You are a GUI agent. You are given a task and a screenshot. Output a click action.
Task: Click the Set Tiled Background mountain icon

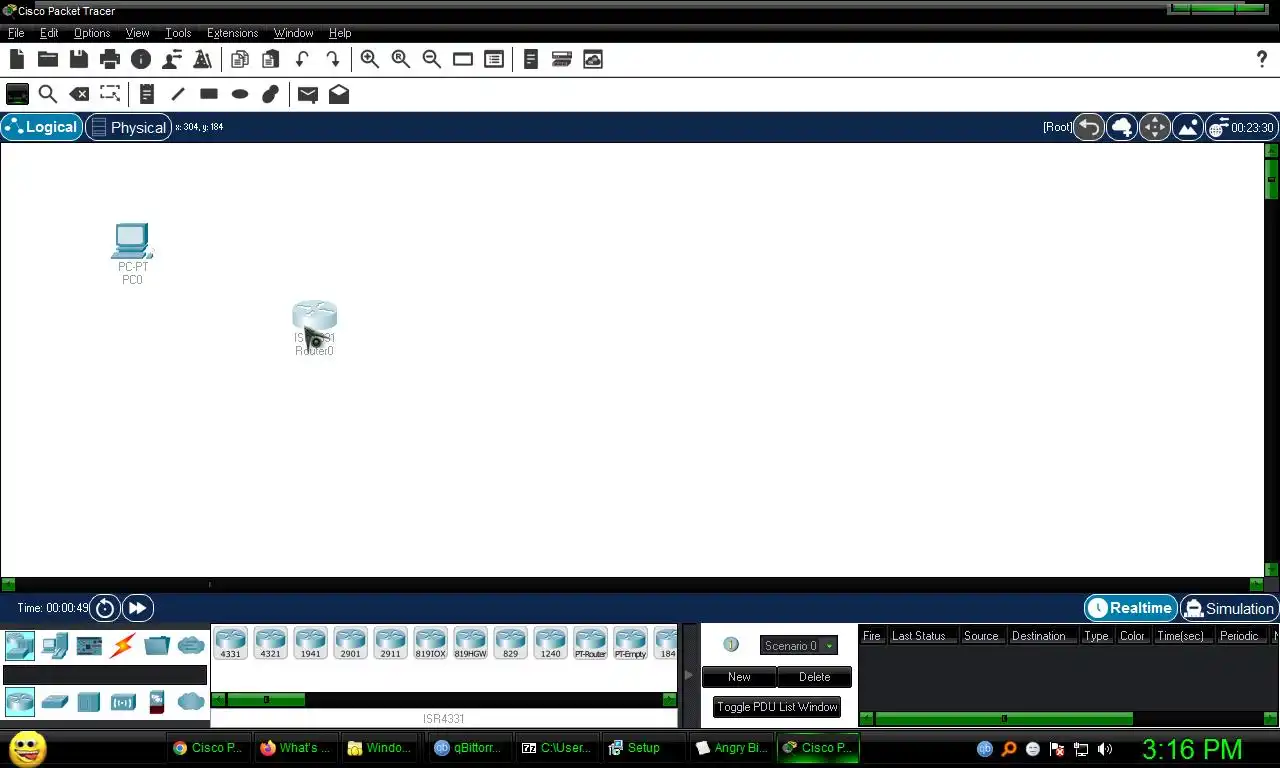tap(1188, 127)
